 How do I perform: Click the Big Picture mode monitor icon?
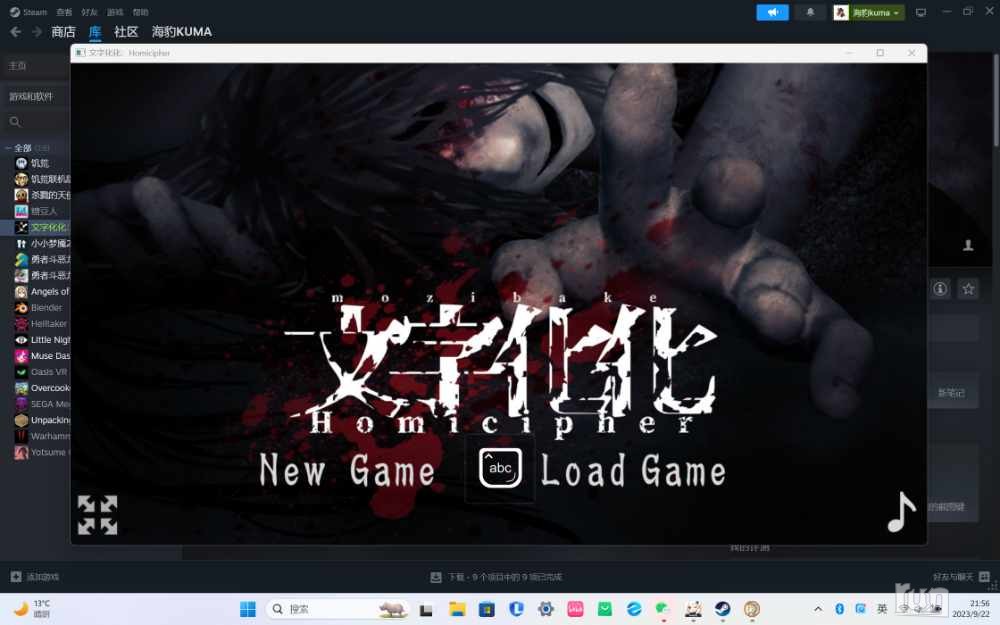920,13
